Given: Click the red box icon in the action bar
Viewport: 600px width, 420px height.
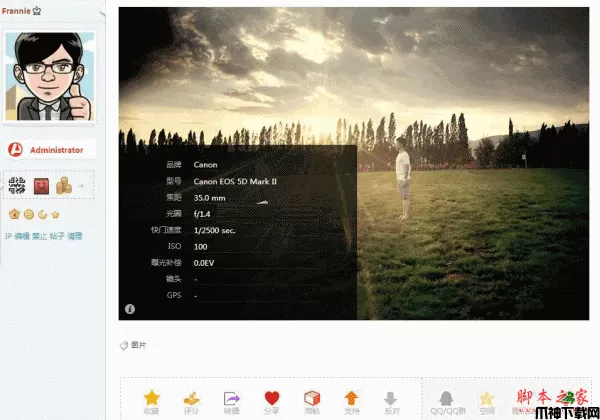Looking at the screenshot, I should (312, 398).
